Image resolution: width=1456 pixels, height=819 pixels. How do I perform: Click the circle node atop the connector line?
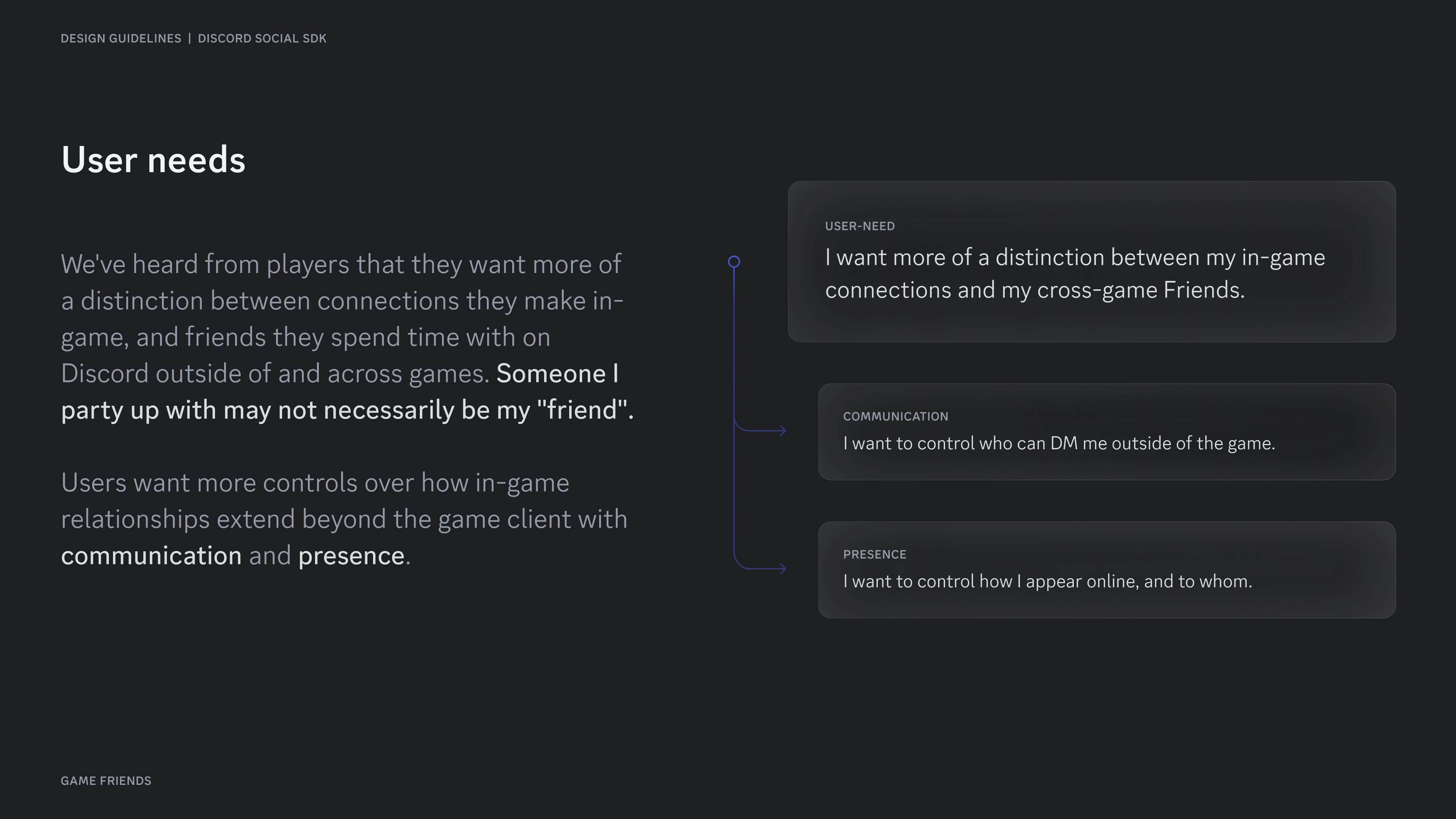734,262
